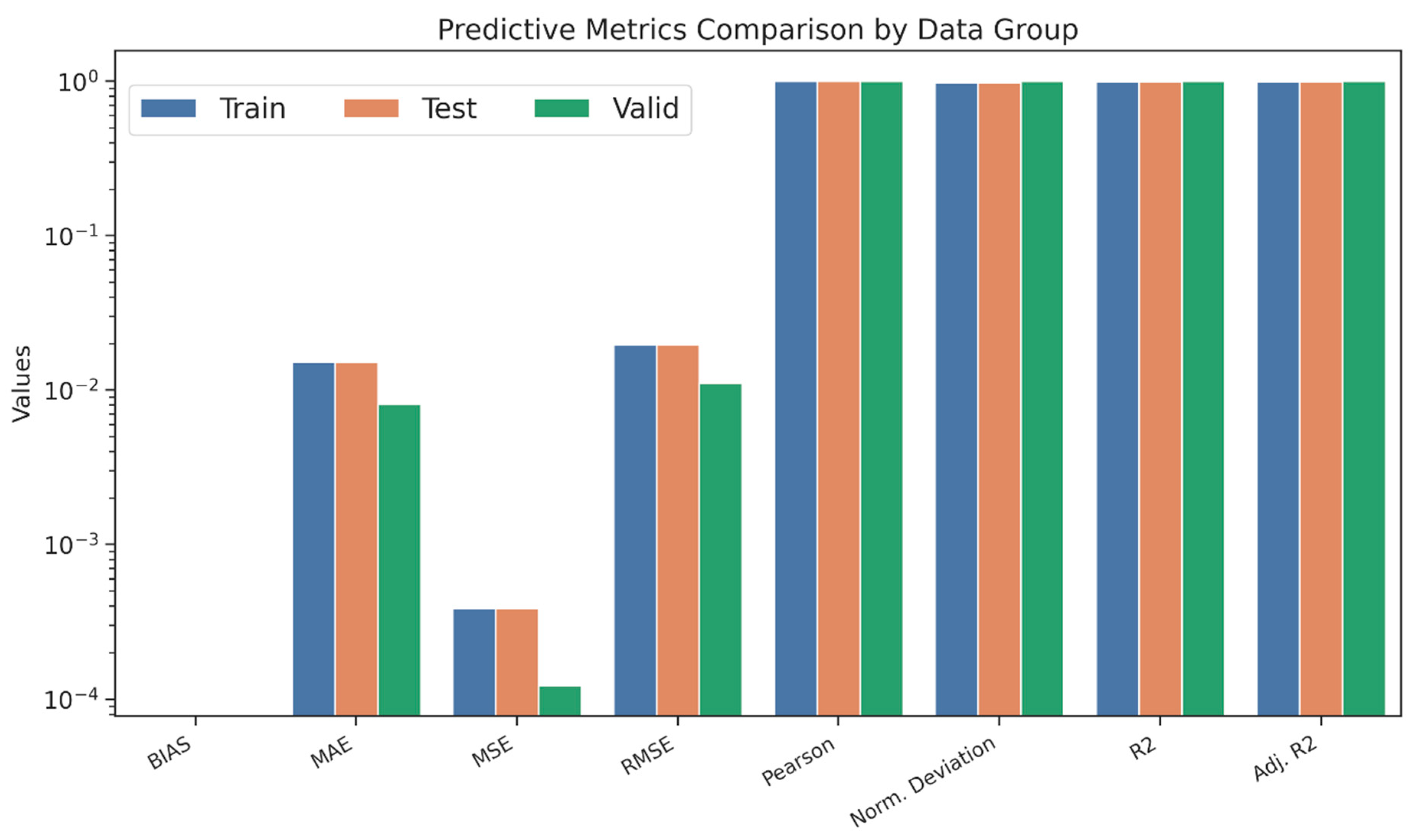
Task: Select the BIAS x-axis label
Action: point(169,753)
